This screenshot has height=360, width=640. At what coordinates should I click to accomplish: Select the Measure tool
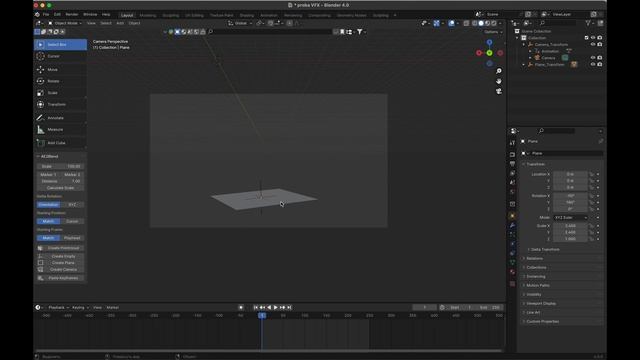tap(60, 130)
